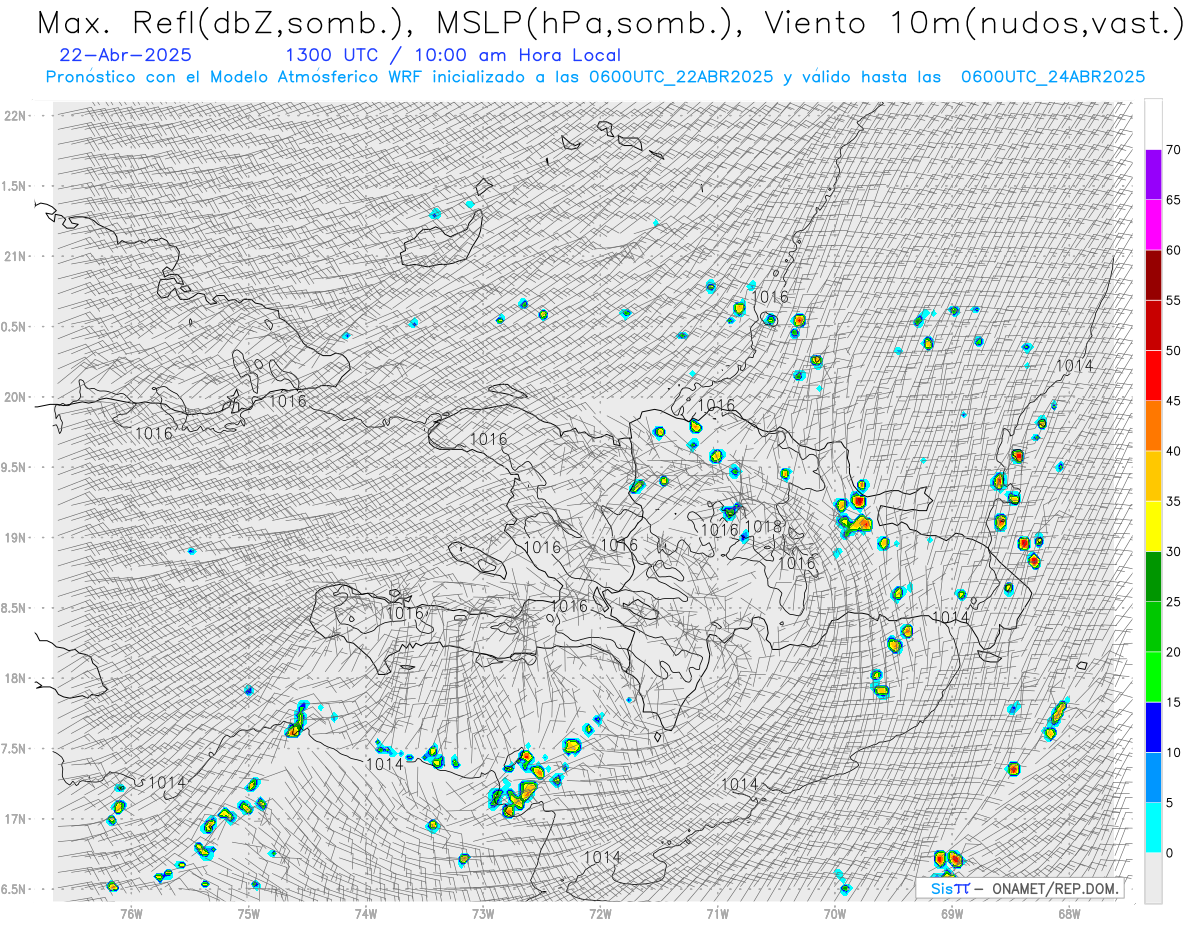The height and width of the screenshot is (927, 1200).
Task: Click the longitude label 74W
Action: pos(366,913)
